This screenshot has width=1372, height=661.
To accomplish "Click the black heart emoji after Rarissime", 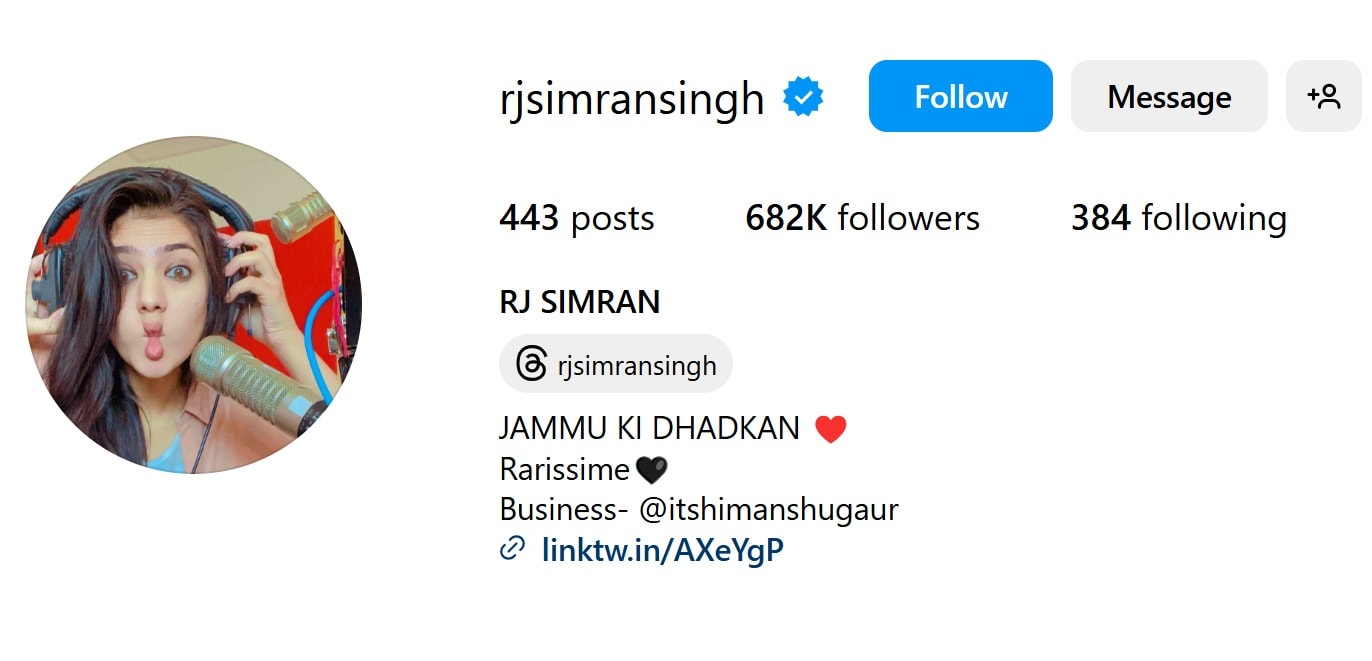I will pos(652,469).
